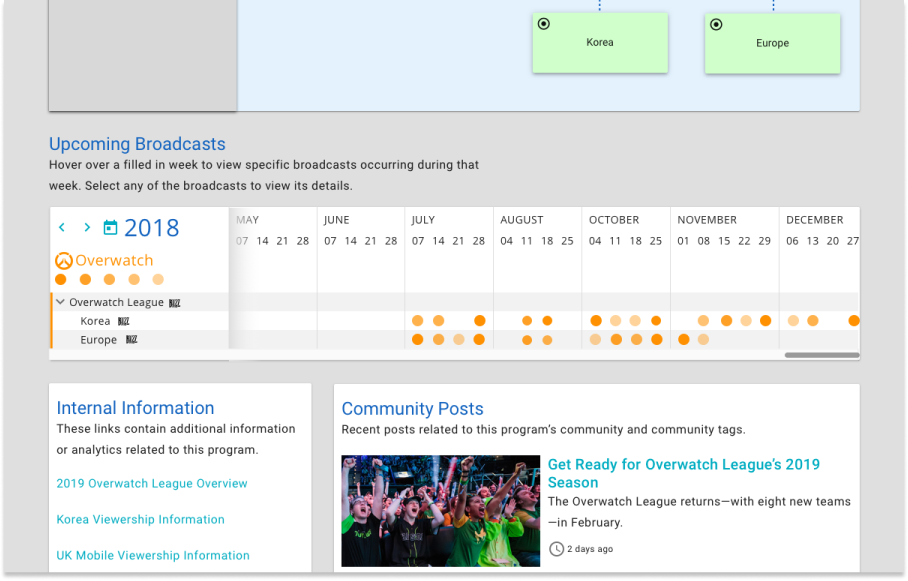Open the Korea Viewership Information link

point(140,520)
